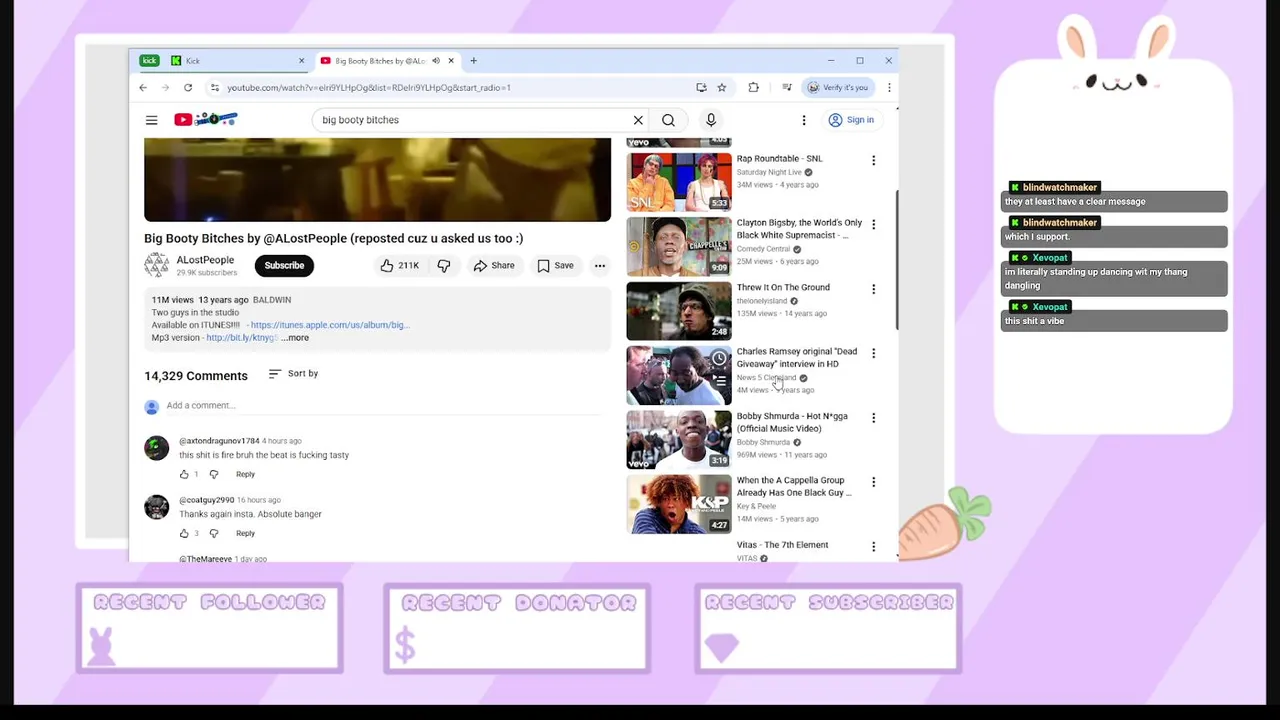The image size is (1280, 720).
Task: Go to YouTube home via logo
Action: pos(205,120)
